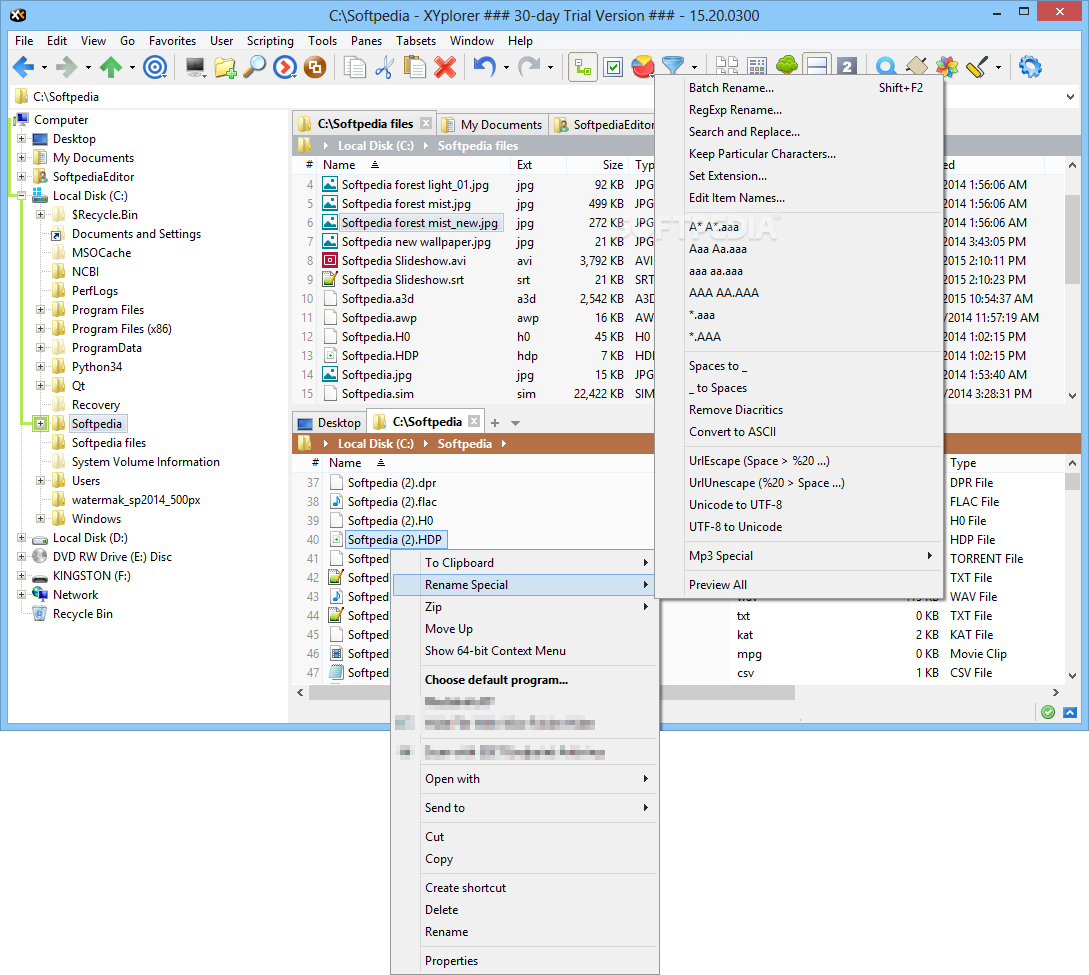Click the Visual Filter funnel icon
Screen dimensions: 1089x975
(x=673, y=65)
